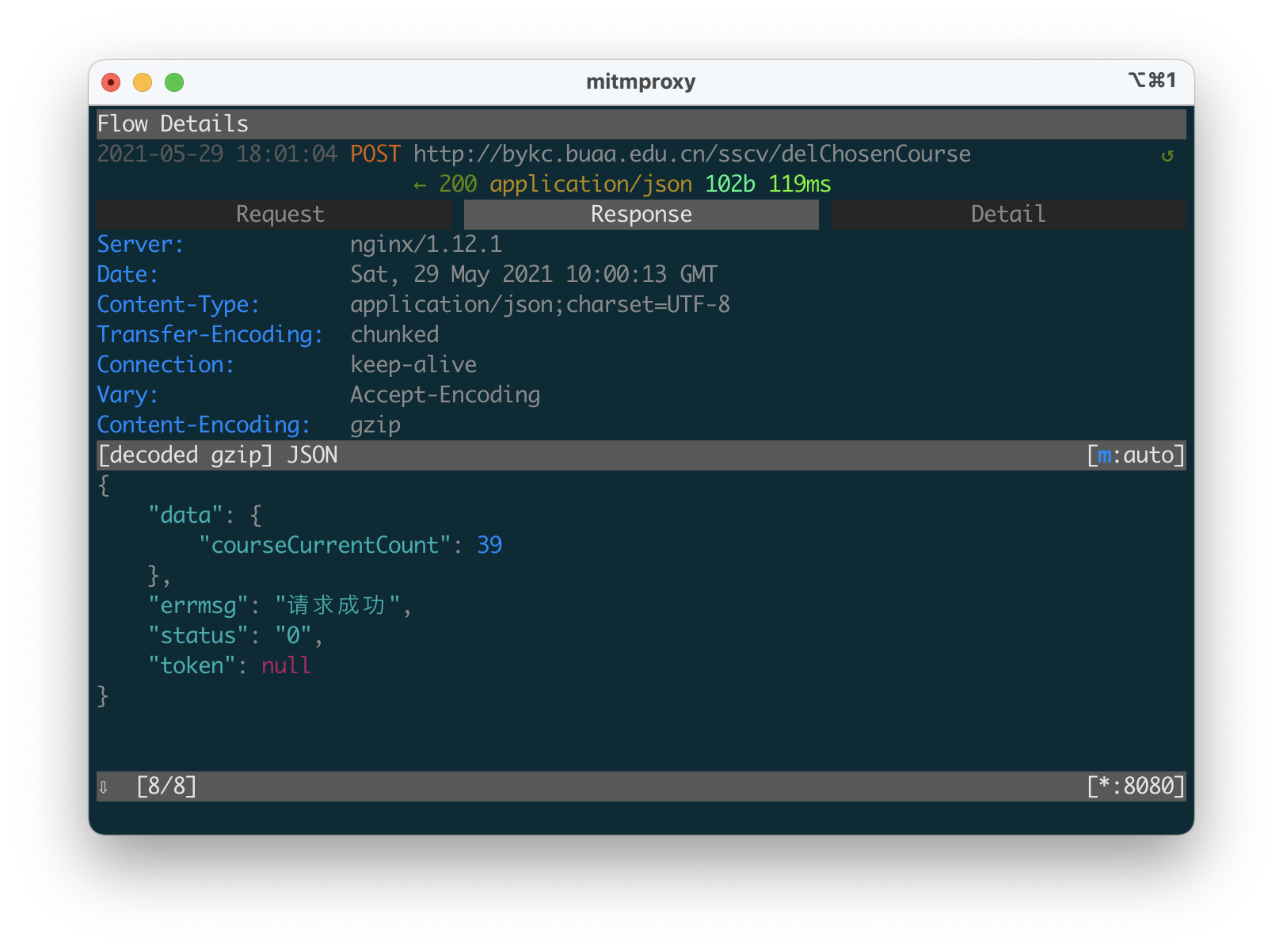Click the [m:auto] view mode indicator

pos(1136,455)
